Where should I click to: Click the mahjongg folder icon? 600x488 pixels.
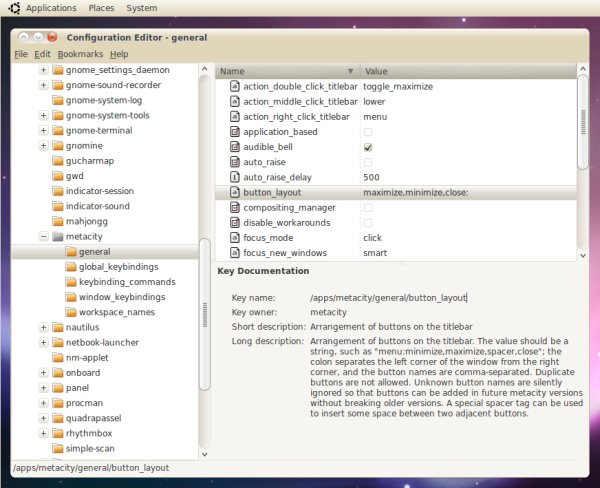click(58, 221)
